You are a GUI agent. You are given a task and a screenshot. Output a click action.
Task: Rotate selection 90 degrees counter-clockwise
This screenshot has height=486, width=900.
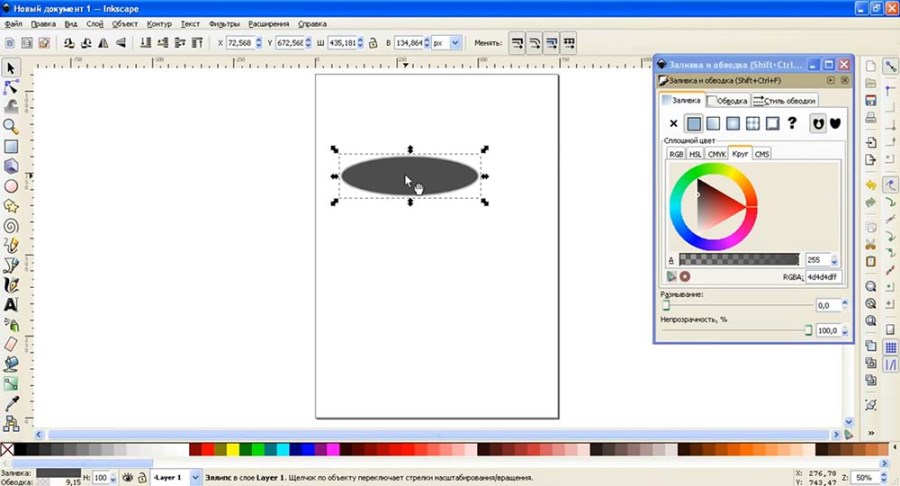(69, 43)
